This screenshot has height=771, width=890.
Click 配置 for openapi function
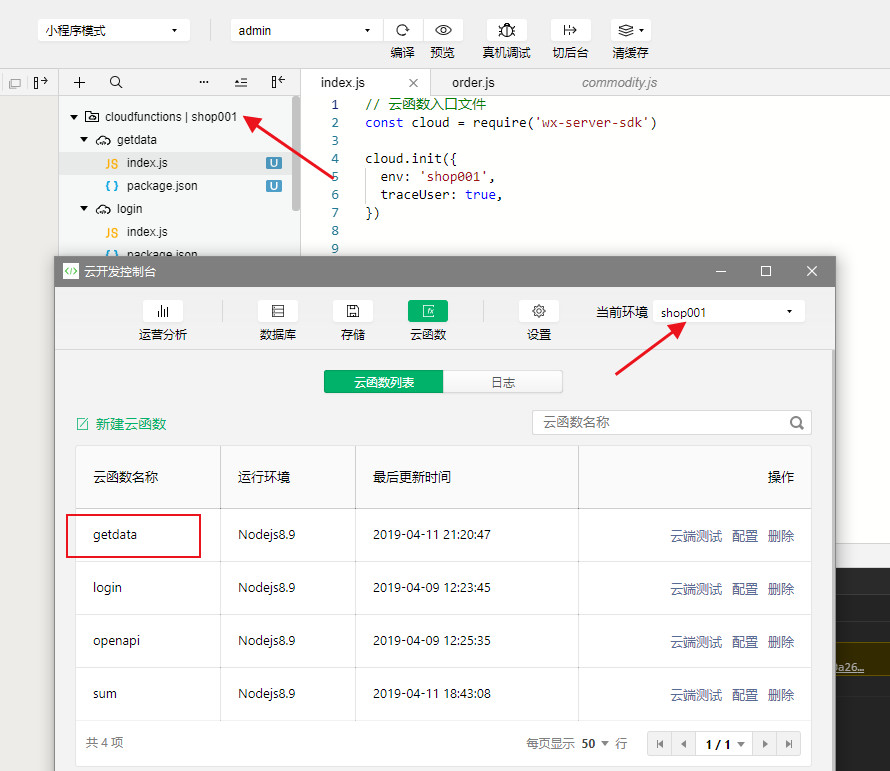pos(745,642)
